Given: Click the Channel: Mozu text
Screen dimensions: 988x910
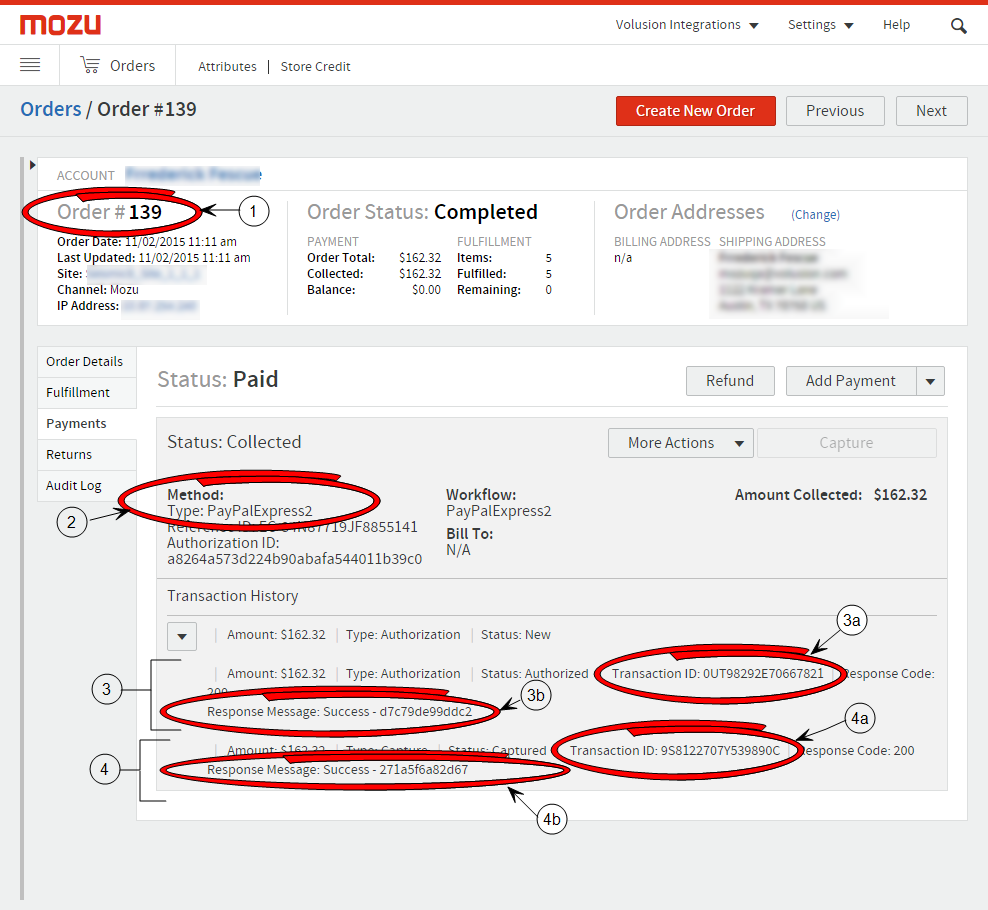Looking at the screenshot, I should [x=98, y=290].
